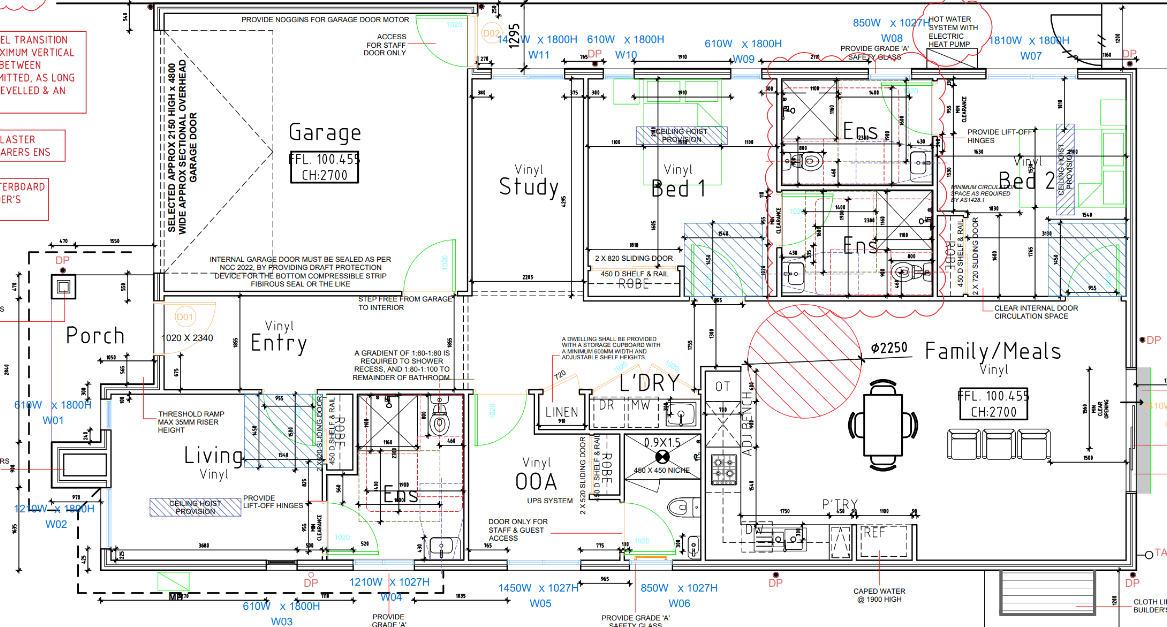
Task: Select the ceiling hoist provision box in Bed 1
Action: coord(682,135)
